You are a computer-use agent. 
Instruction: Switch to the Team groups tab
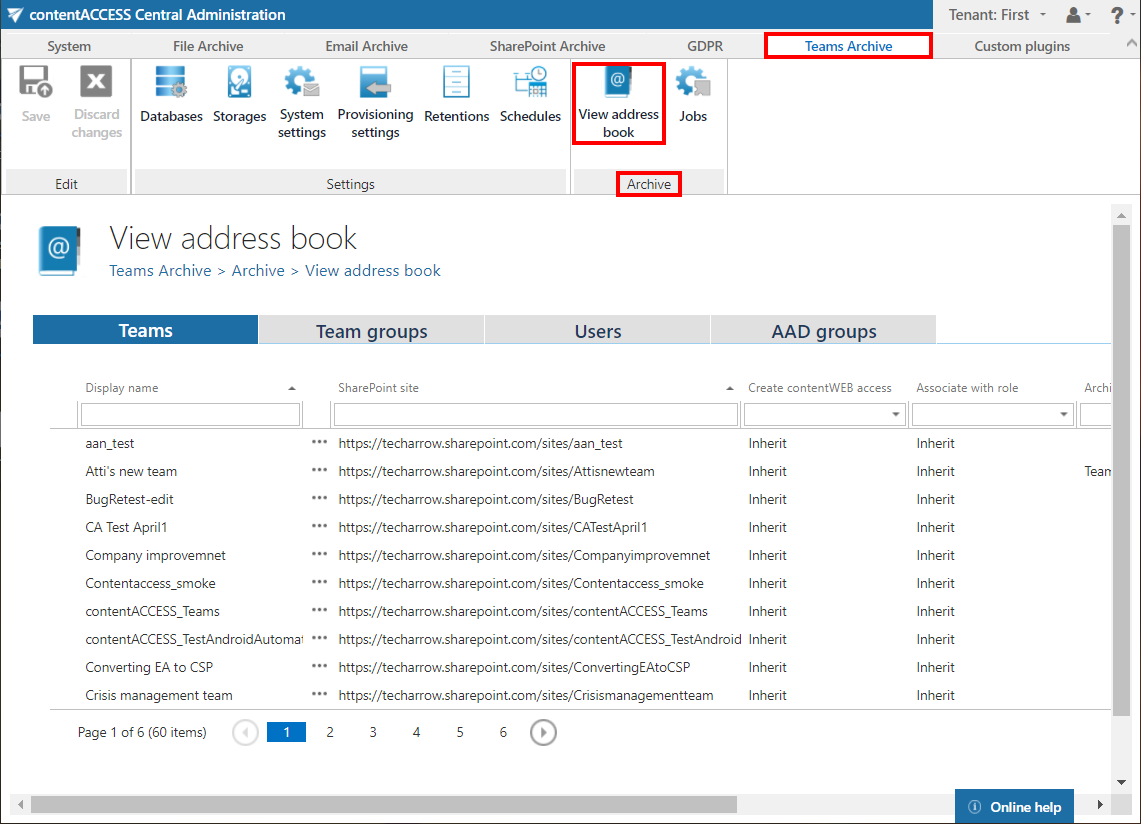[x=371, y=331]
